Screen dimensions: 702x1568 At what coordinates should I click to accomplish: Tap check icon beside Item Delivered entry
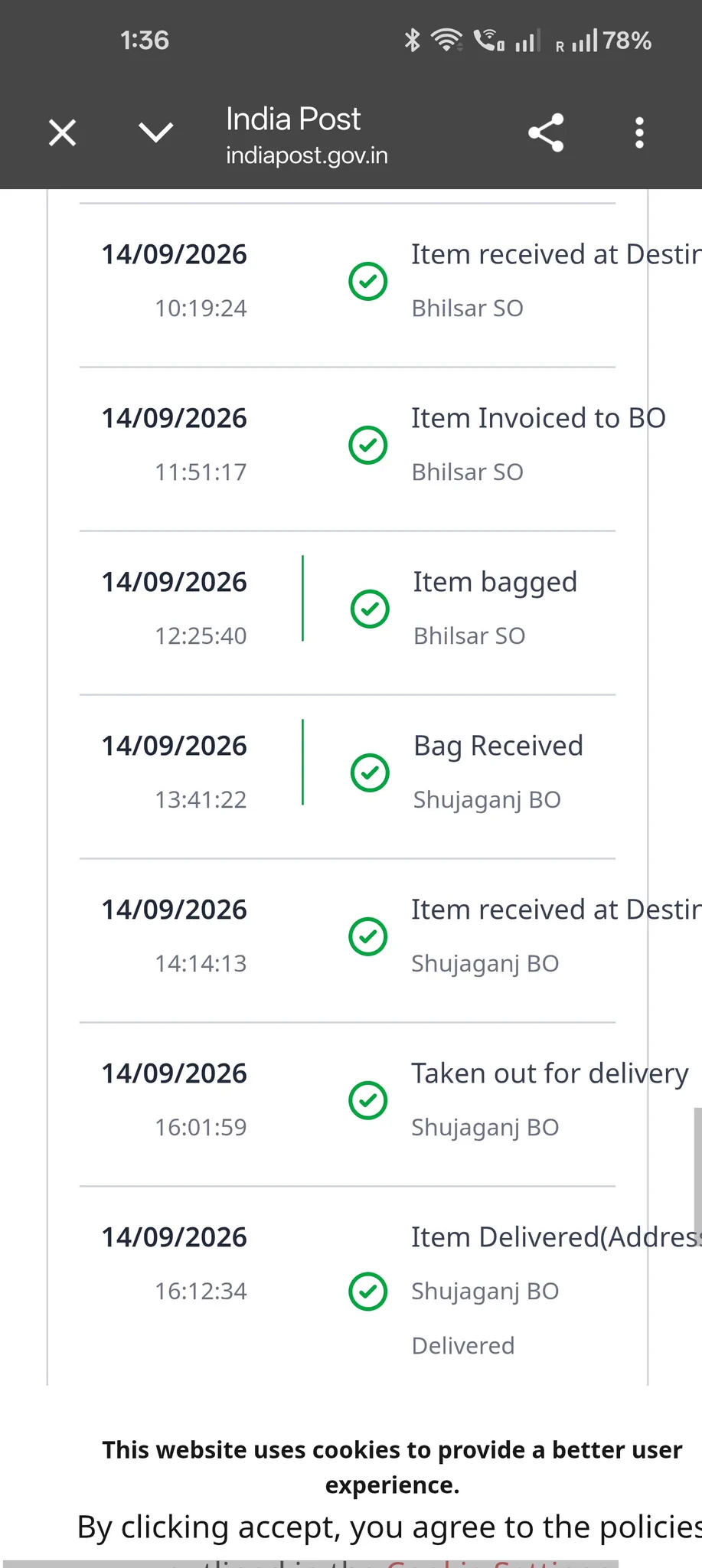368,1292
